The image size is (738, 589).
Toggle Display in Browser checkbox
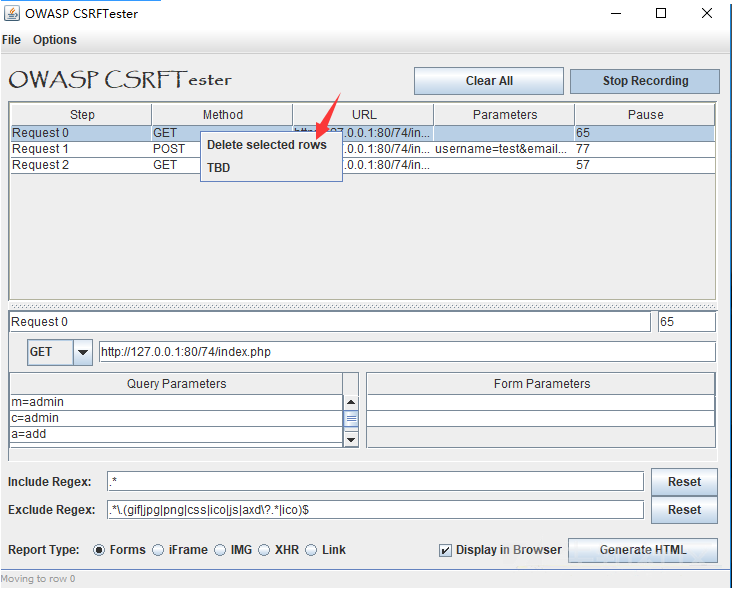(445, 550)
